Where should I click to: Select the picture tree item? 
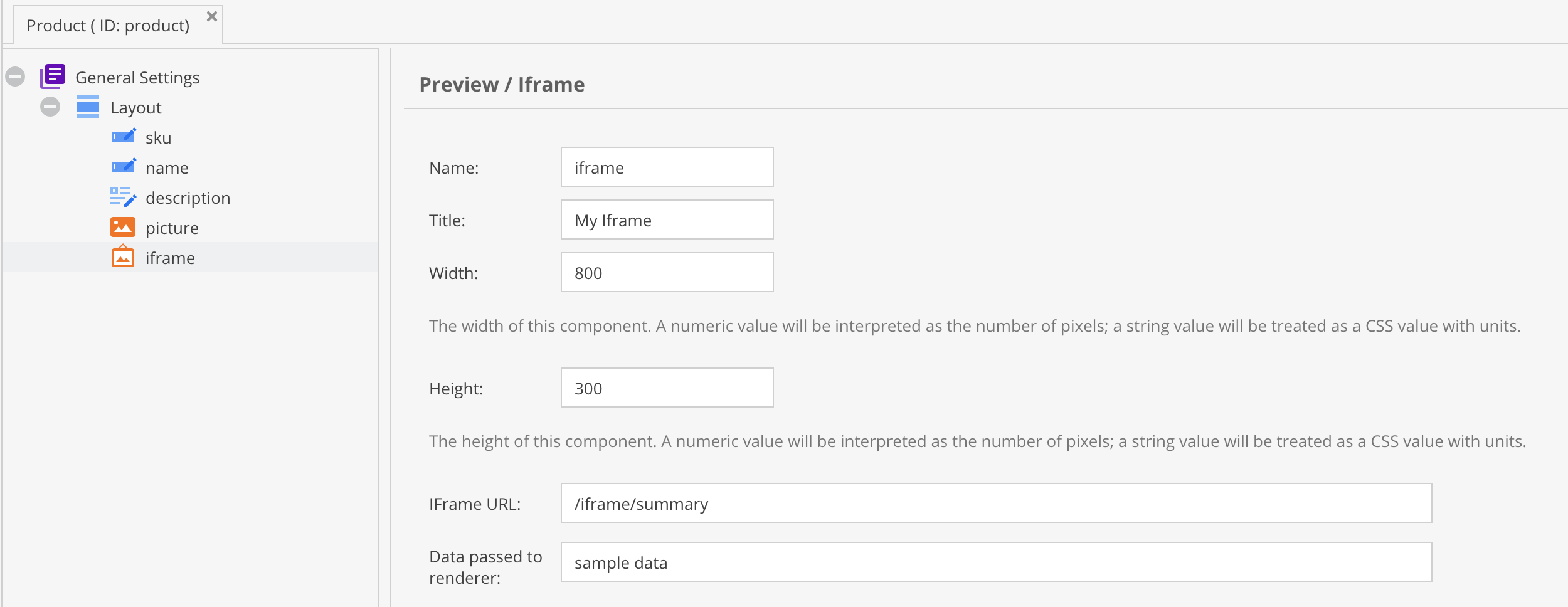tap(172, 228)
